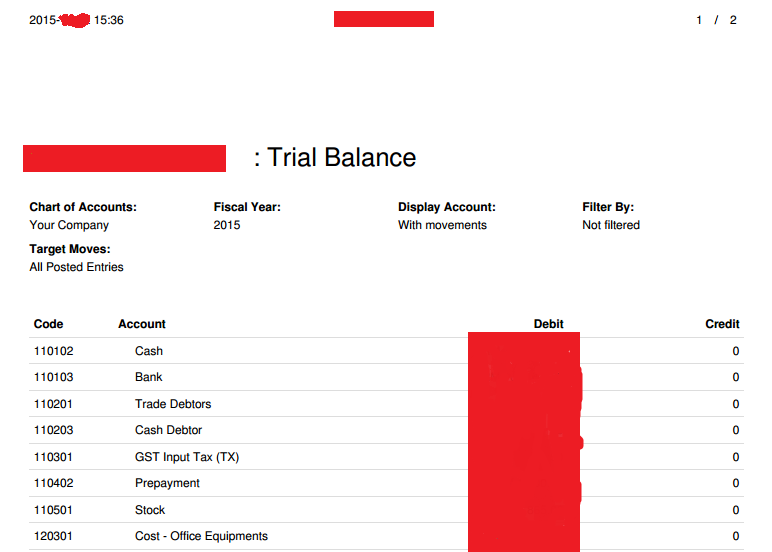Screen dimensions: 772x552
Task: Click the Trial Balance report title
Action: [x=341, y=158]
